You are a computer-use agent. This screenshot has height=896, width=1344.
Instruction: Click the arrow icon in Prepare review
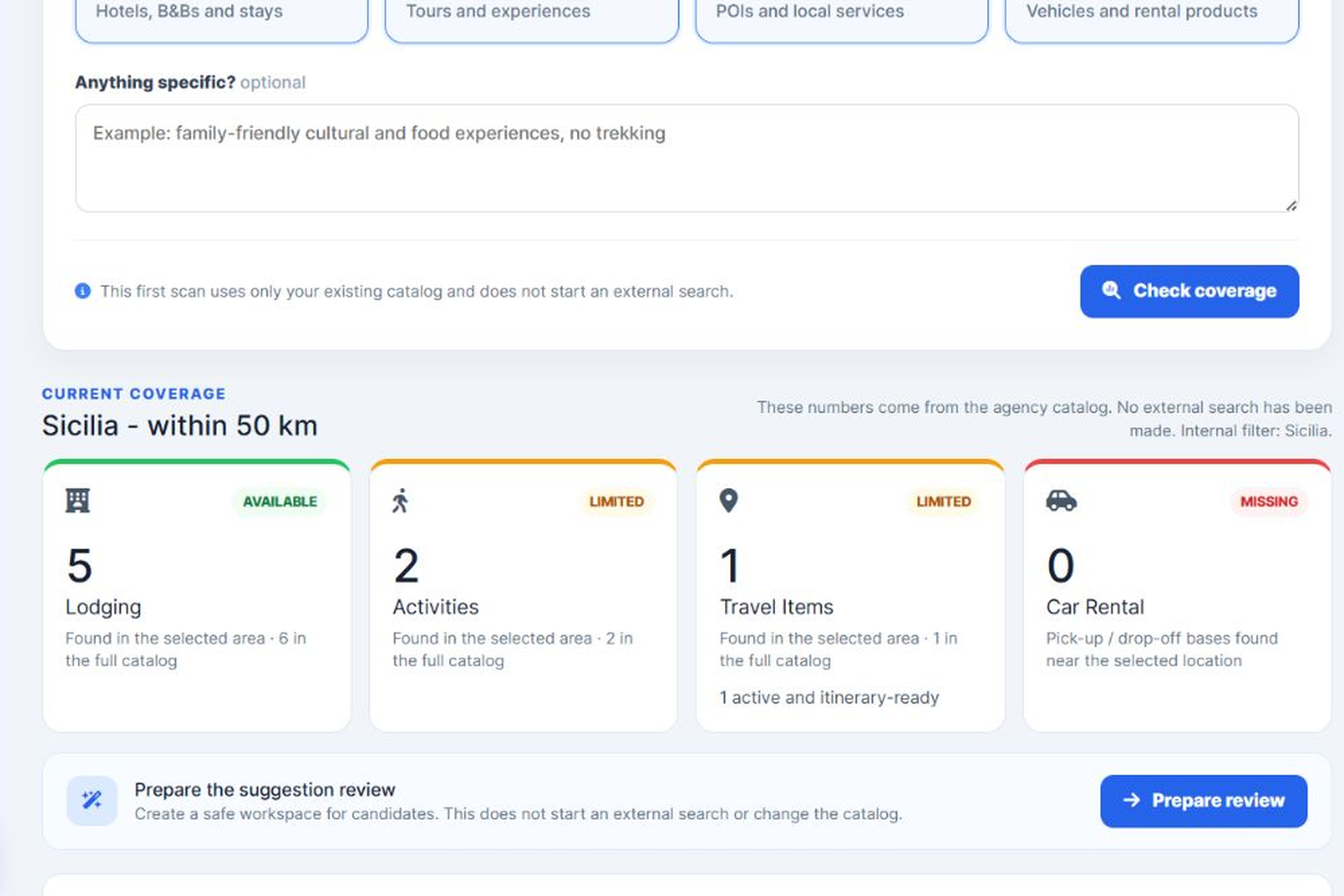tap(1132, 800)
